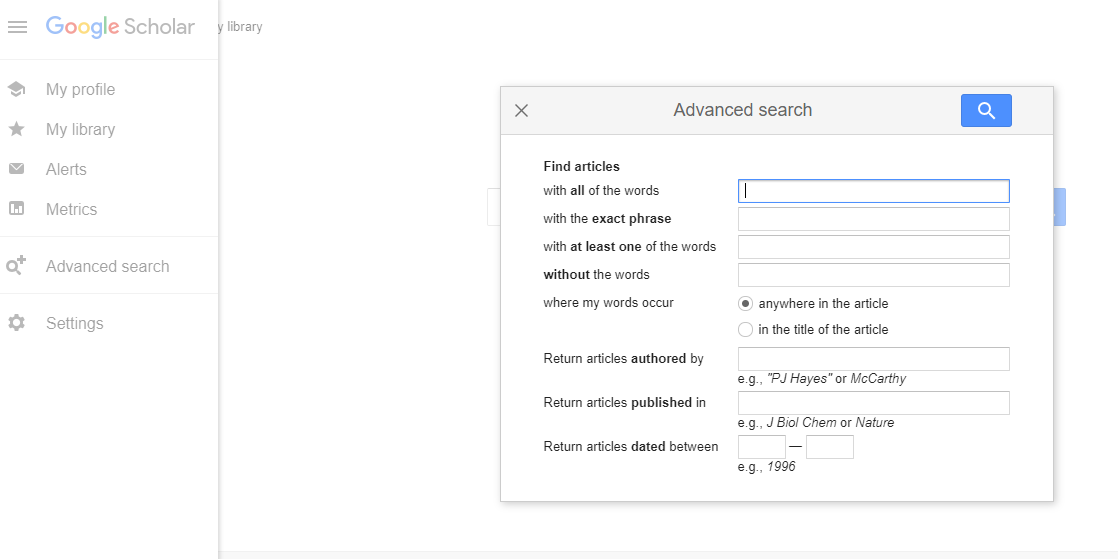Focus the start year date field
The height and width of the screenshot is (559, 1118).
pos(761,447)
